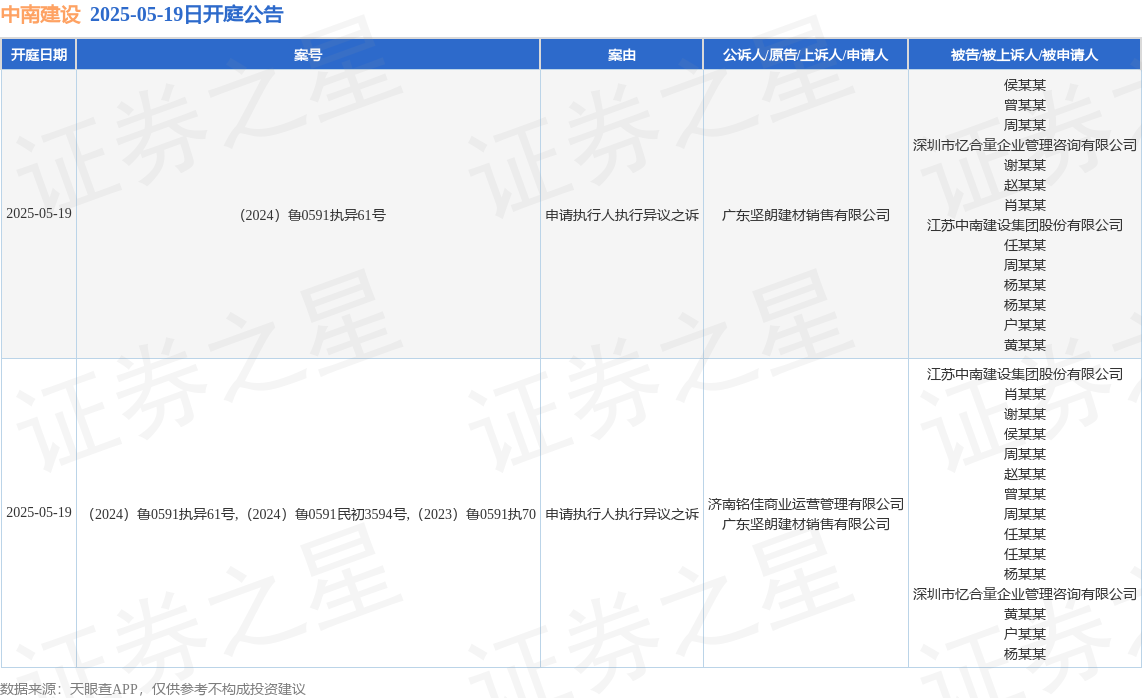1142x698 pixels.
Task: Select defendant 肖某某 in the second case row
Action: tap(1025, 394)
